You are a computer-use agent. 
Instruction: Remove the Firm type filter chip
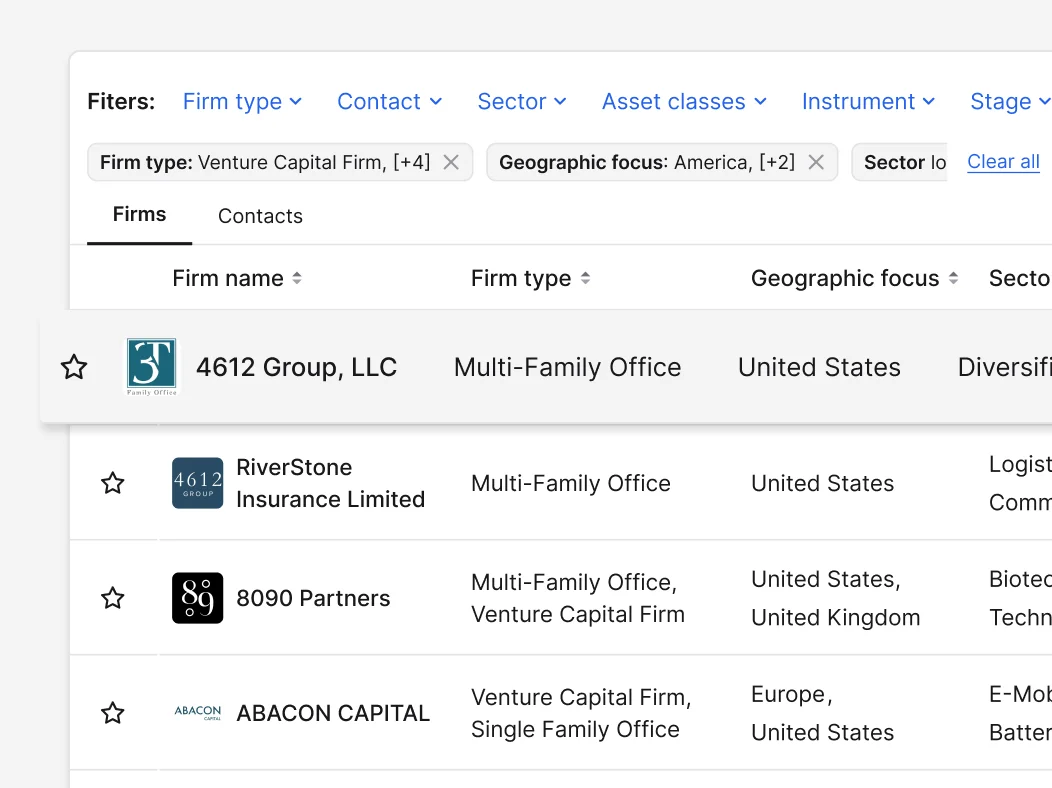(x=451, y=162)
